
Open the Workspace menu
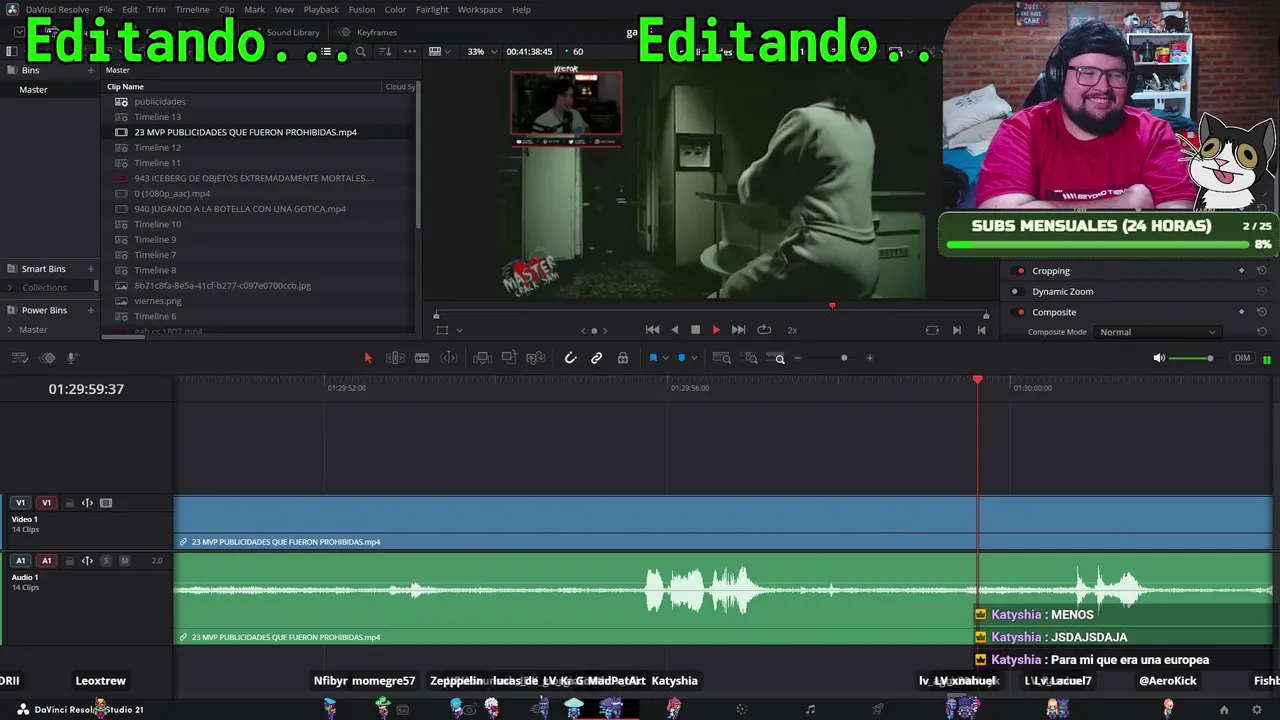[x=480, y=10]
